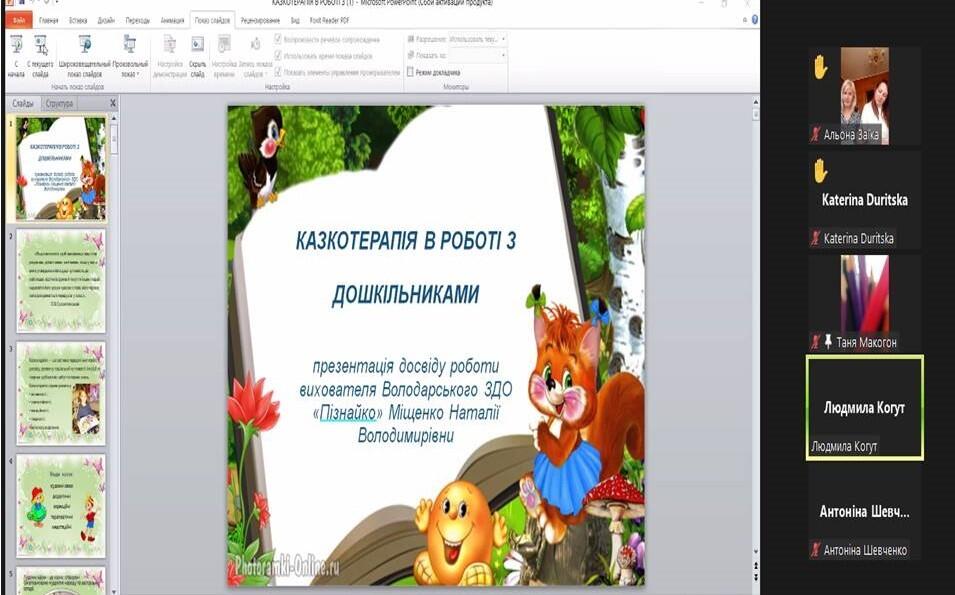
Task: Click raised hand icon on Katerina Duritska tile
Action: (x=820, y=171)
